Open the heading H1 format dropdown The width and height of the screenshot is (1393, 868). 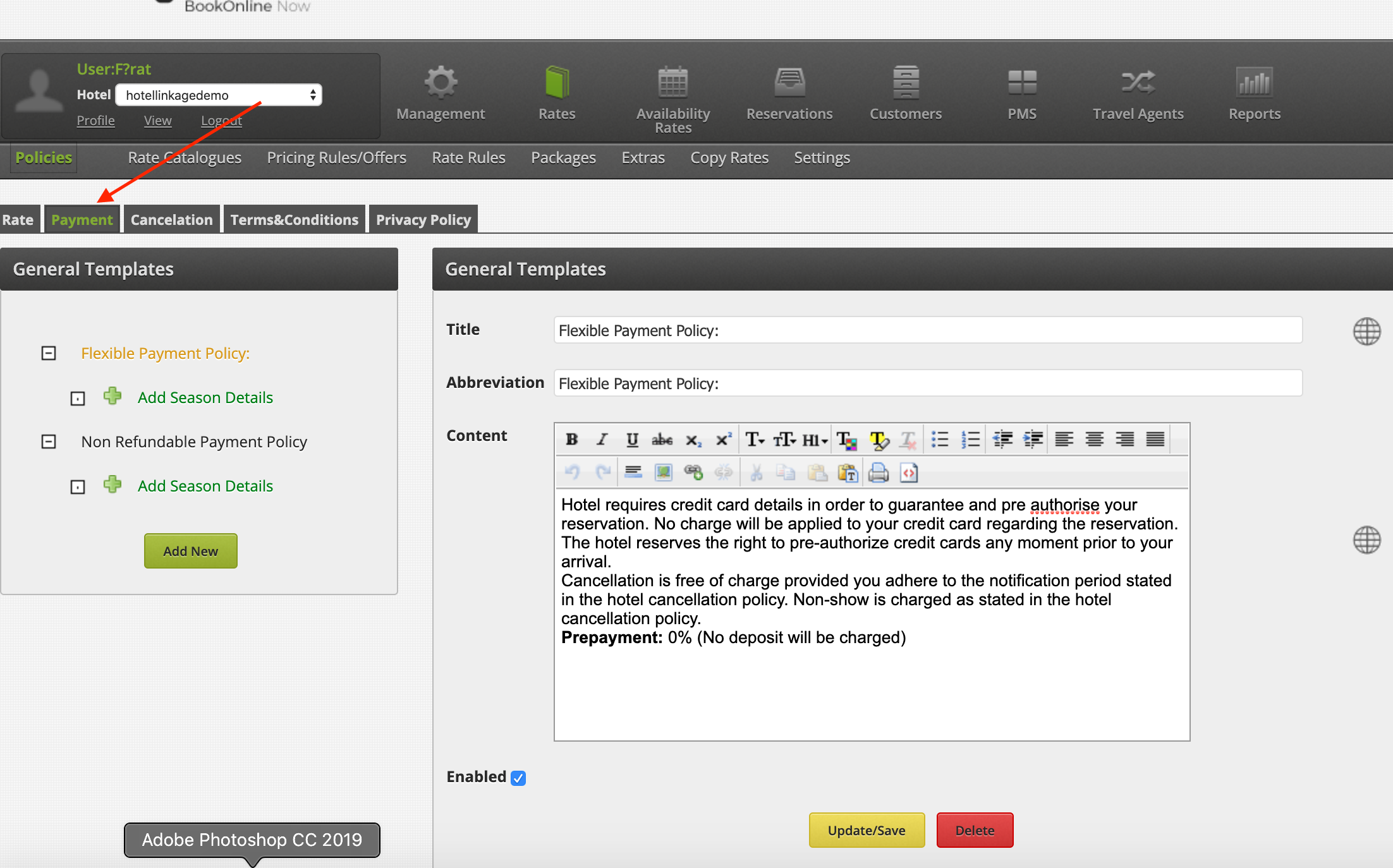tap(815, 440)
